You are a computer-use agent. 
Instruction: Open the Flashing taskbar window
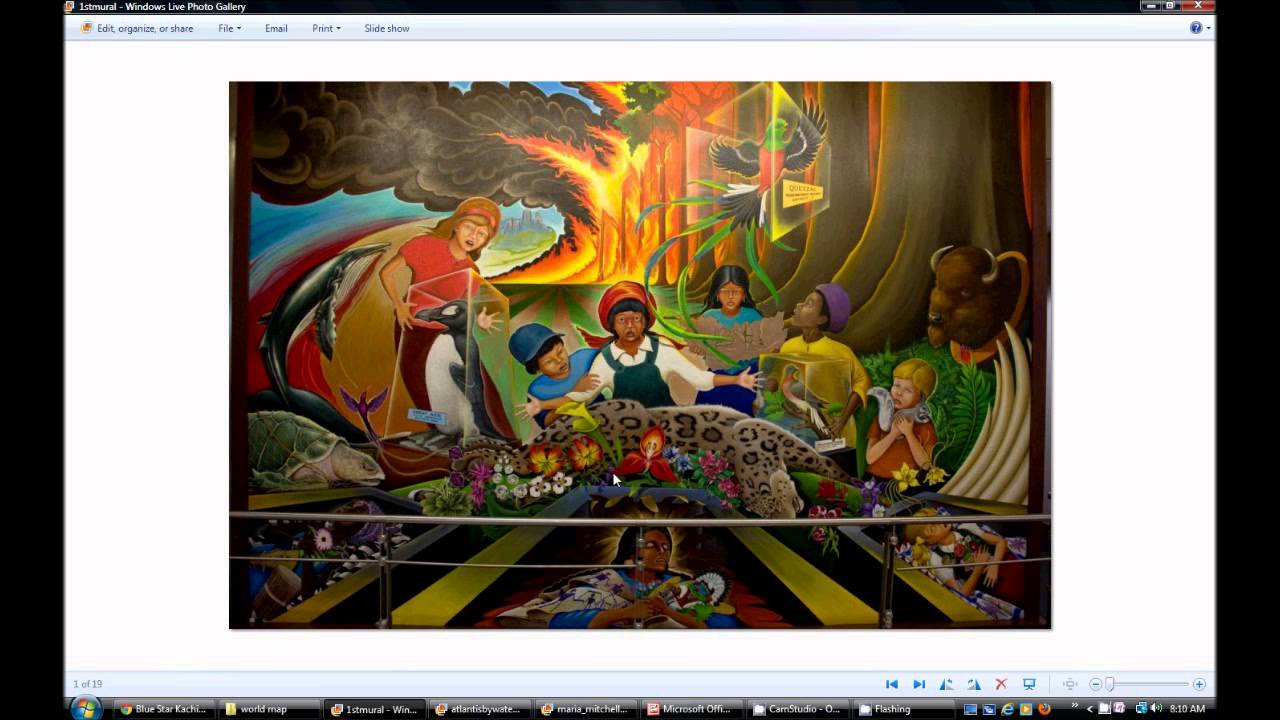tap(903, 709)
